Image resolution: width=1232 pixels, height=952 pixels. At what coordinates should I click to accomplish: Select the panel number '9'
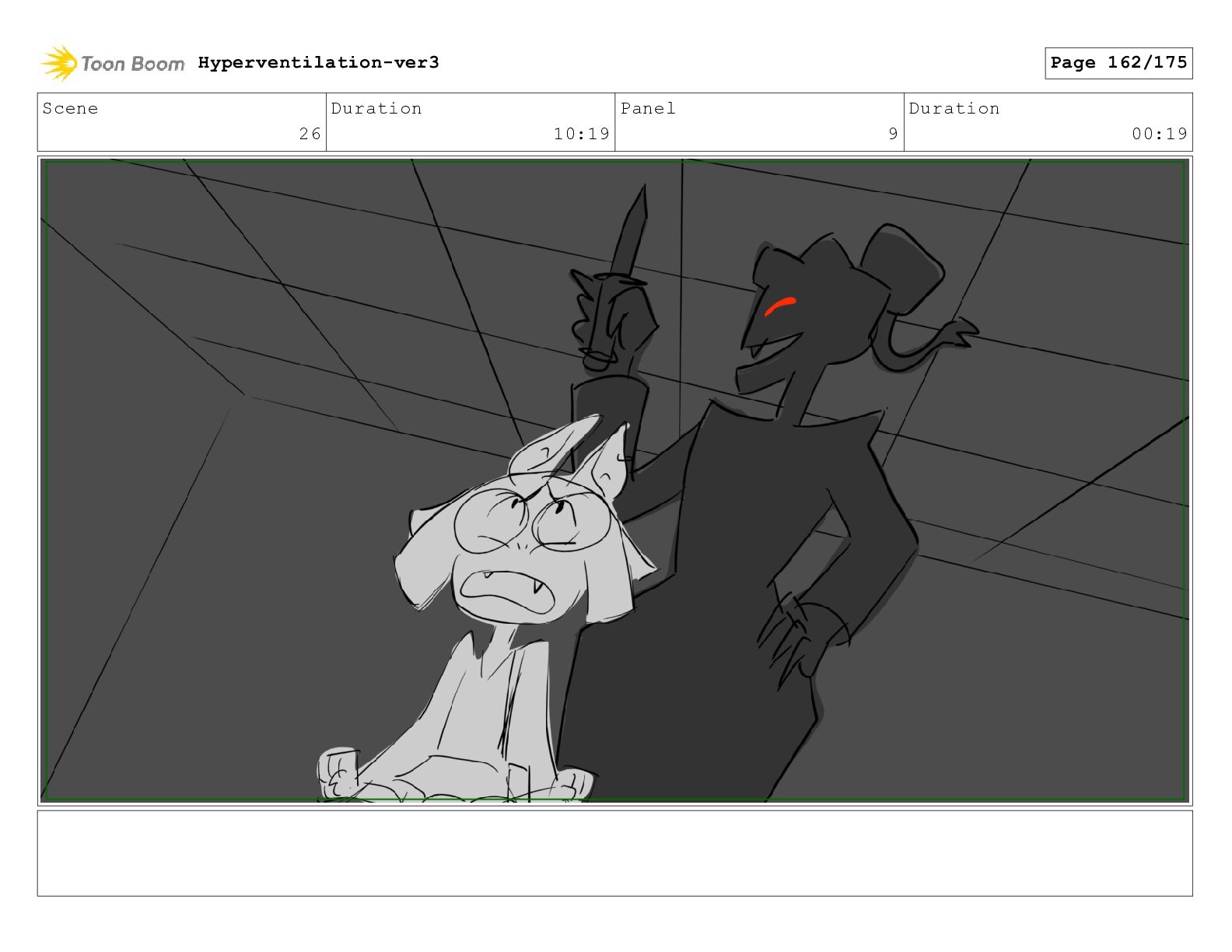tap(893, 134)
